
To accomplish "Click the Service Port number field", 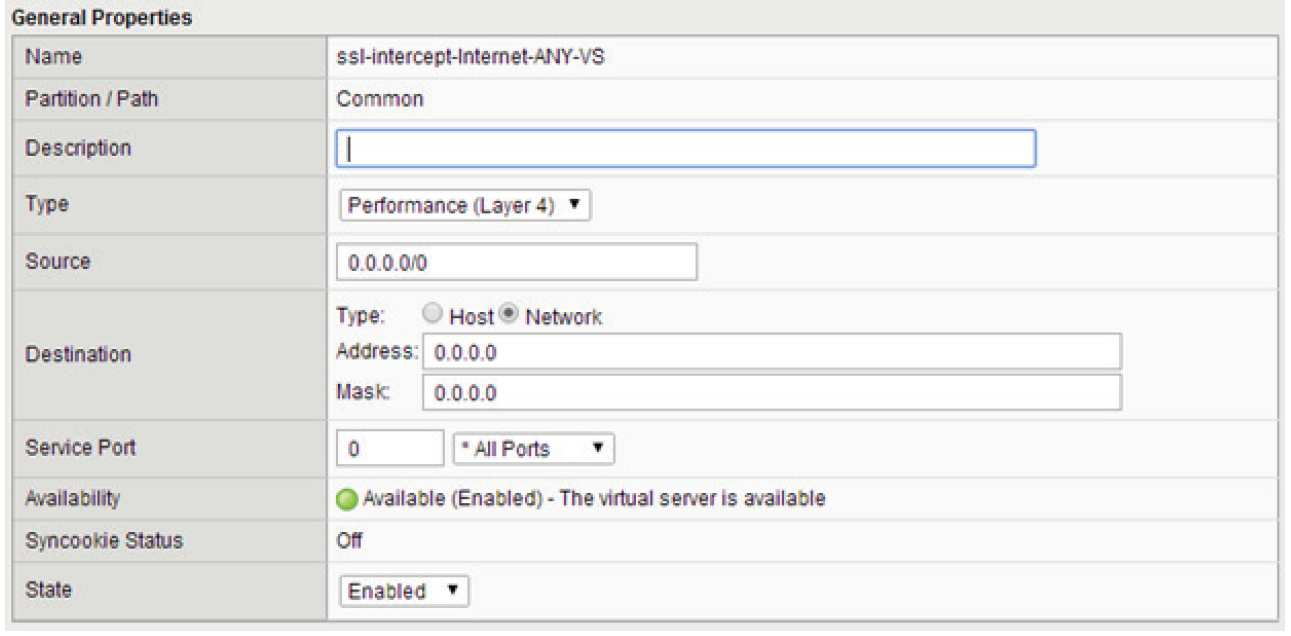I will pyautogui.click(x=390, y=449).
